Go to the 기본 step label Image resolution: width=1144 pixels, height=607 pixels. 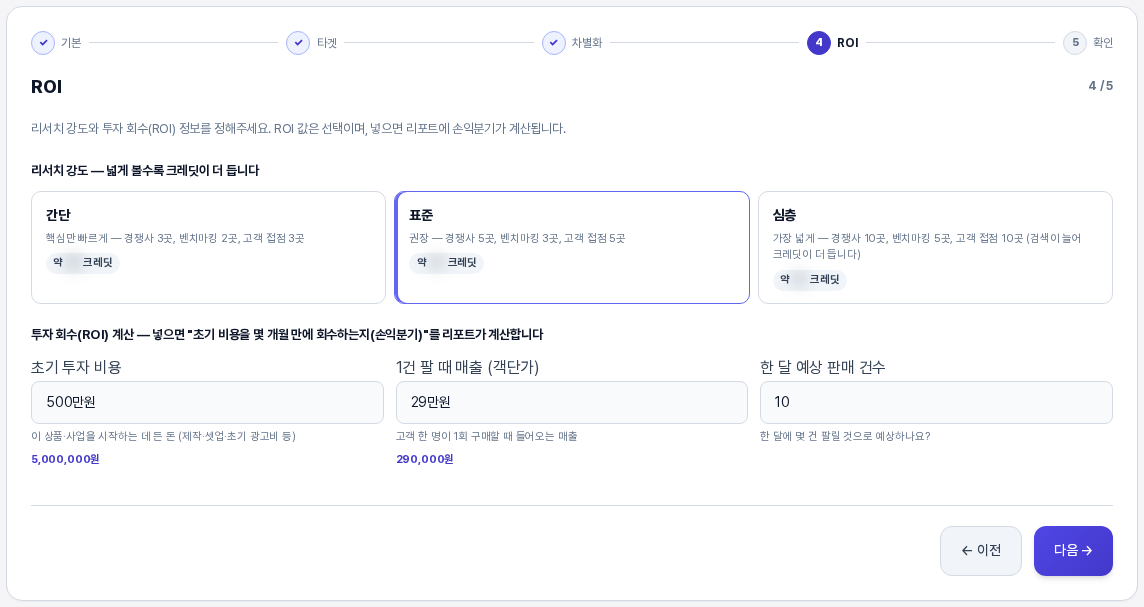tap(71, 43)
